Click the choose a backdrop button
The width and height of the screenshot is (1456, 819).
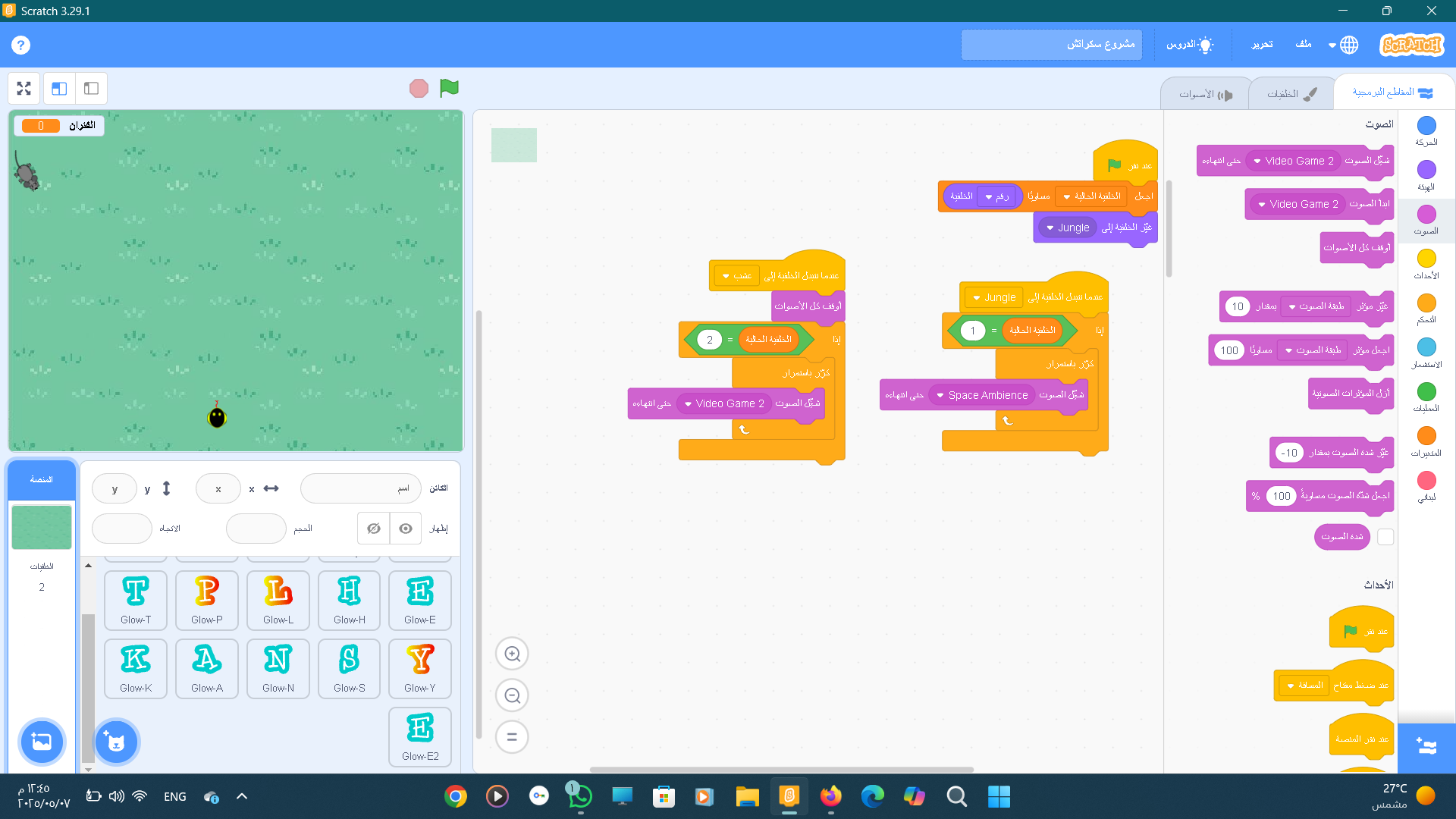coord(42,742)
